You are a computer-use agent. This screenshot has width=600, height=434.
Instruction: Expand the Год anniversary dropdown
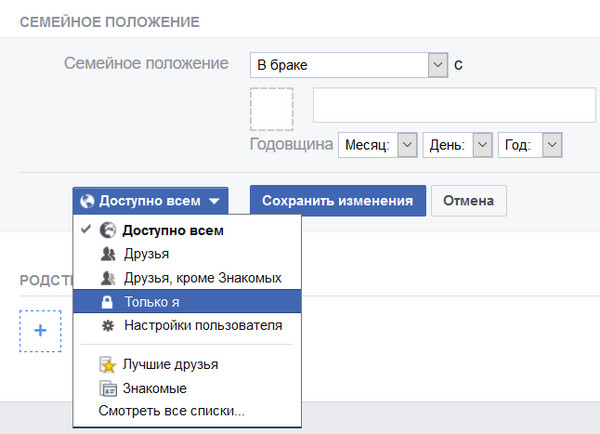(532, 145)
